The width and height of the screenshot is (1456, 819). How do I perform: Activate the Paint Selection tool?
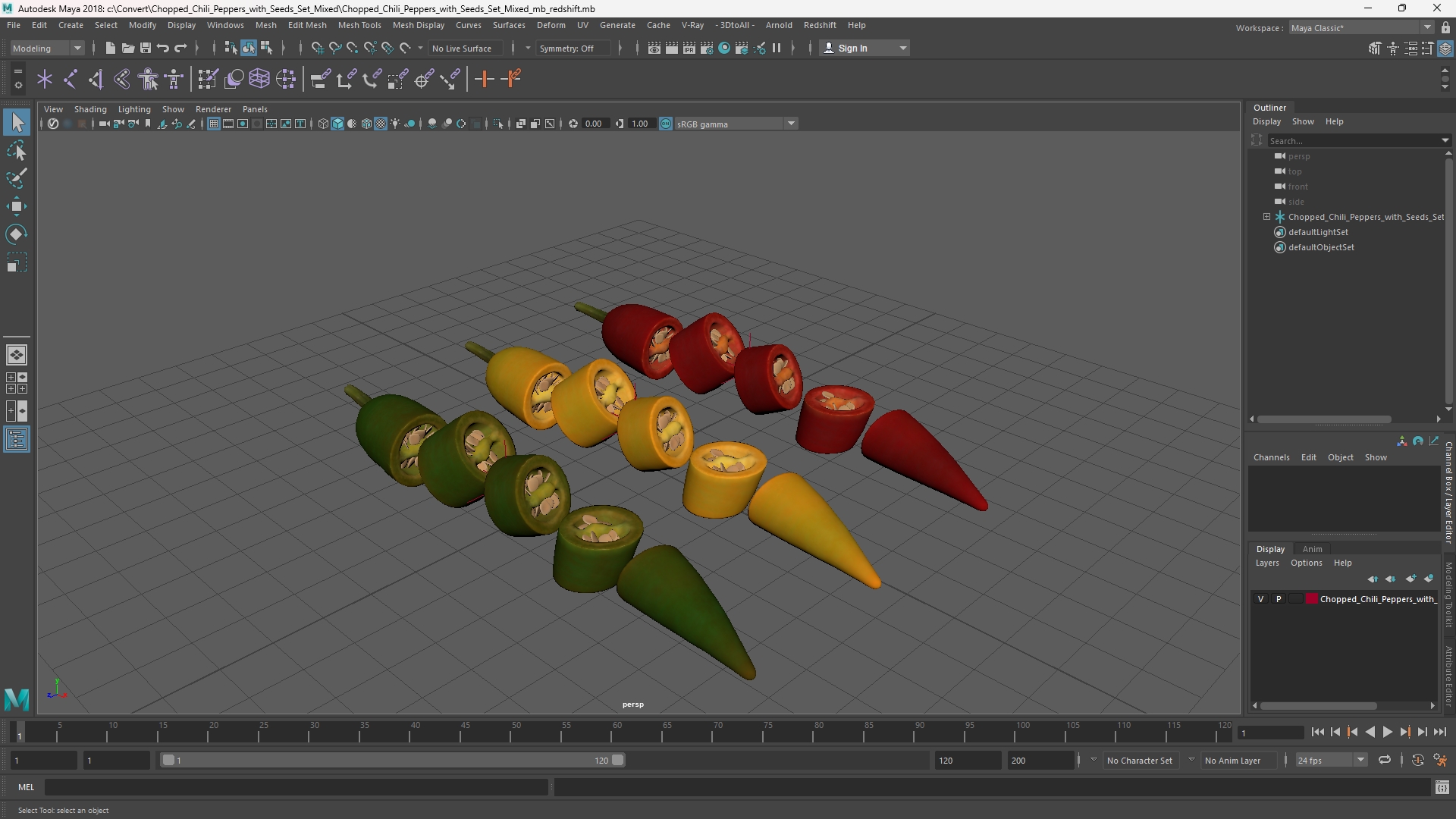click(17, 178)
